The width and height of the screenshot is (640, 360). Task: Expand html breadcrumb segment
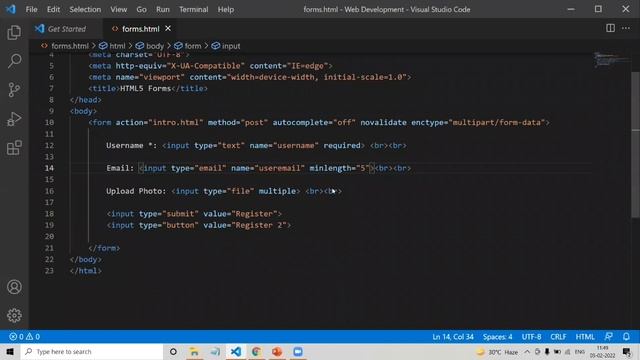pyautogui.click(x=113, y=46)
